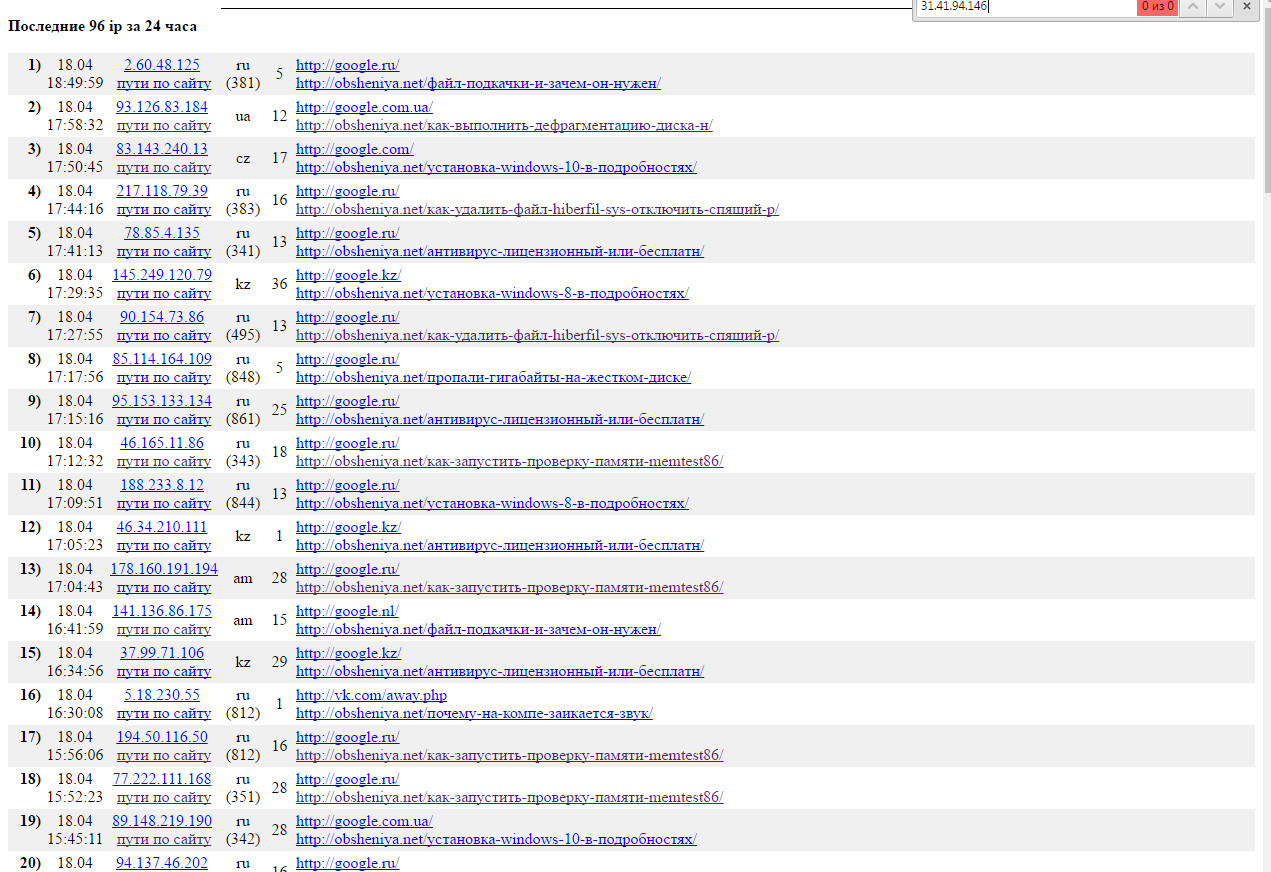Viewport: 1271px width, 872px height.
Task: Open 'пути по сайту' for row 3
Action: 164,167
